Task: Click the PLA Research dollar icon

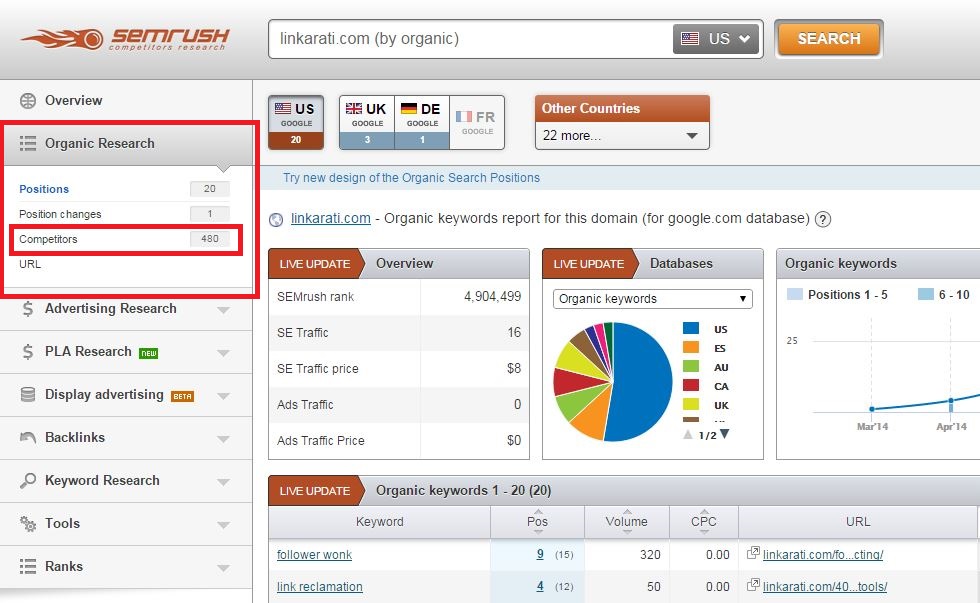Action: pyautogui.click(x=28, y=352)
